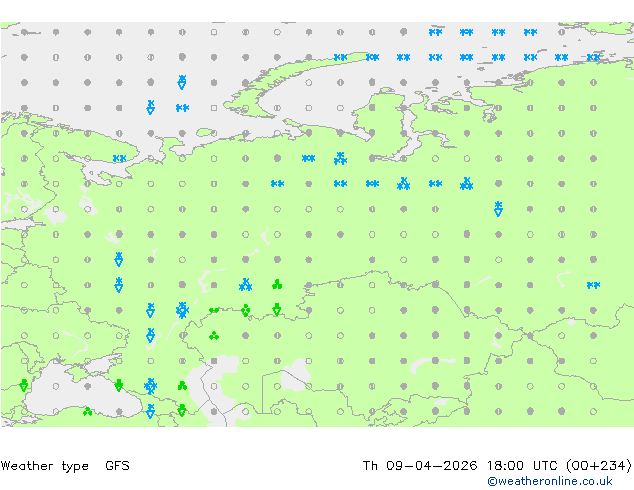Select blue triple-snowflake symbol beside green rain symbol

pos(245,285)
